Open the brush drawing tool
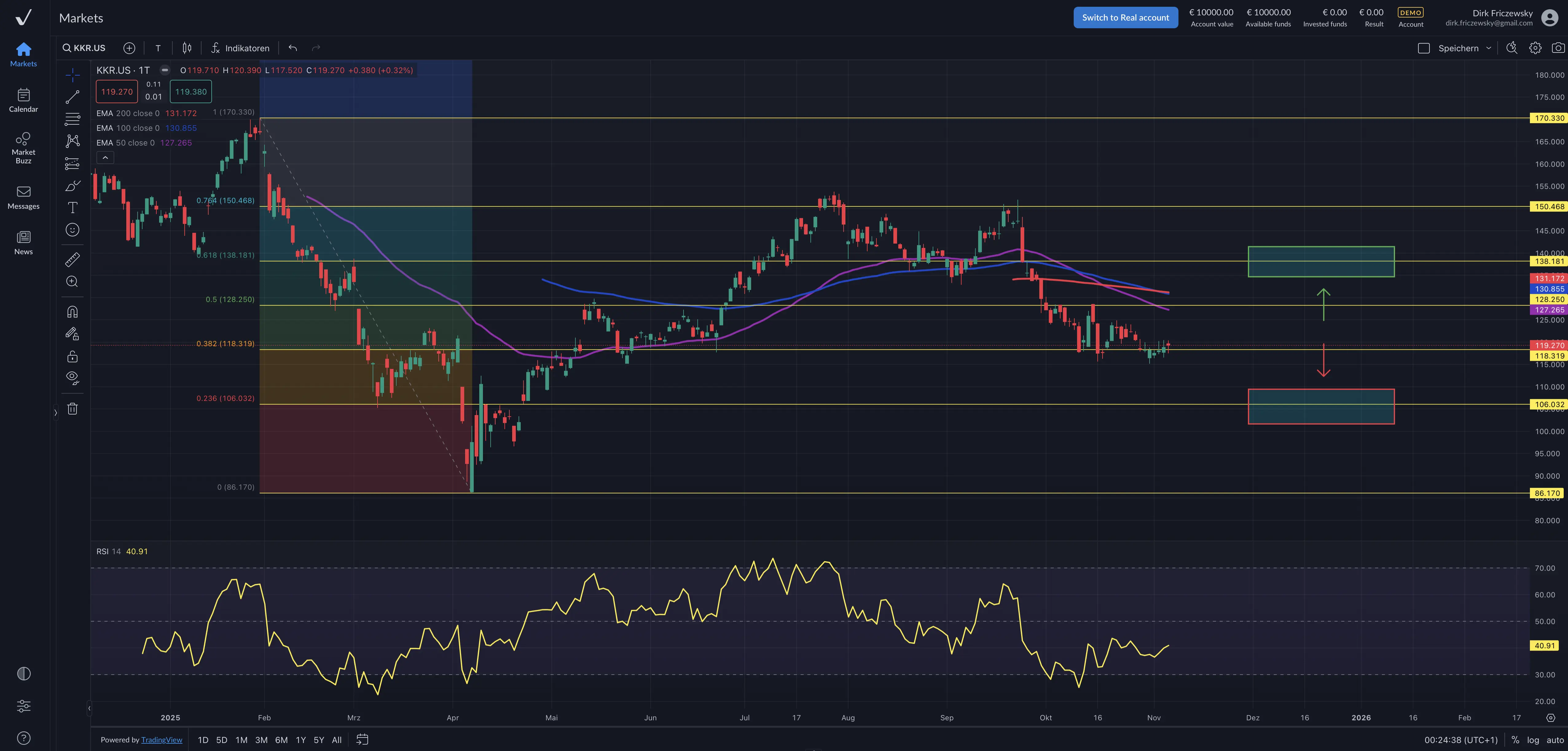The width and height of the screenshot is (1568, 751). [x=73, y=185]
